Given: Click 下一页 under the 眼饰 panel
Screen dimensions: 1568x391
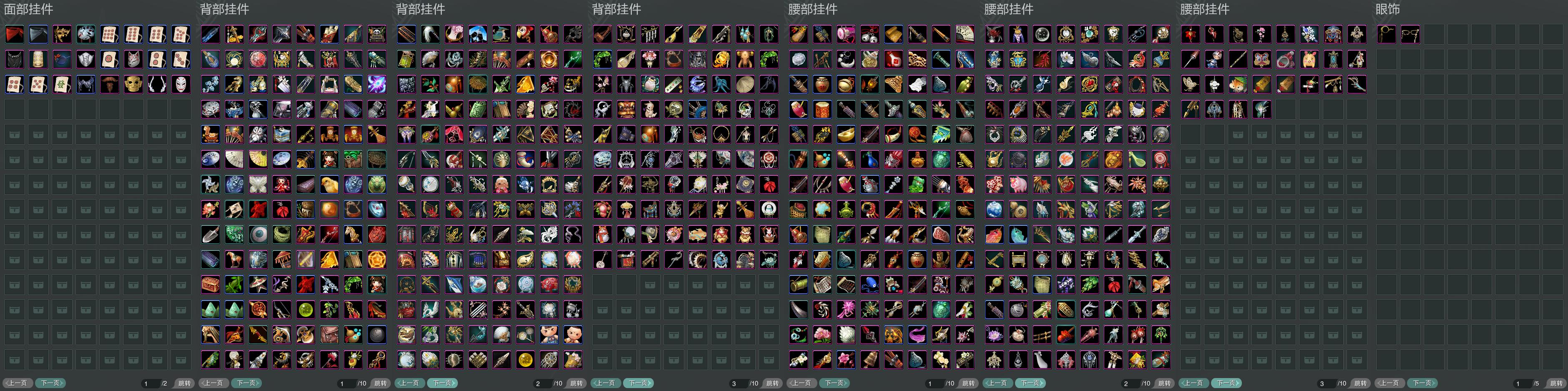Looking at the screenshot, I should [1422, 383].
